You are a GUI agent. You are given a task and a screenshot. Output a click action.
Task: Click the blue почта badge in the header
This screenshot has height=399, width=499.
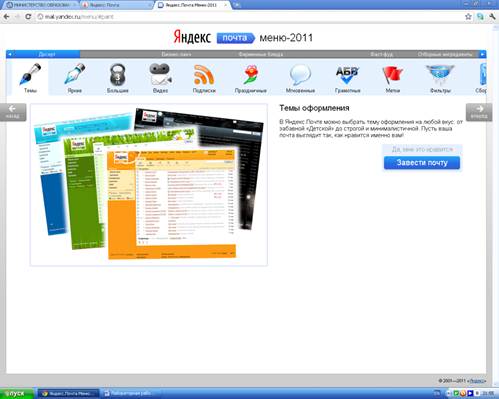click(235, 38)
